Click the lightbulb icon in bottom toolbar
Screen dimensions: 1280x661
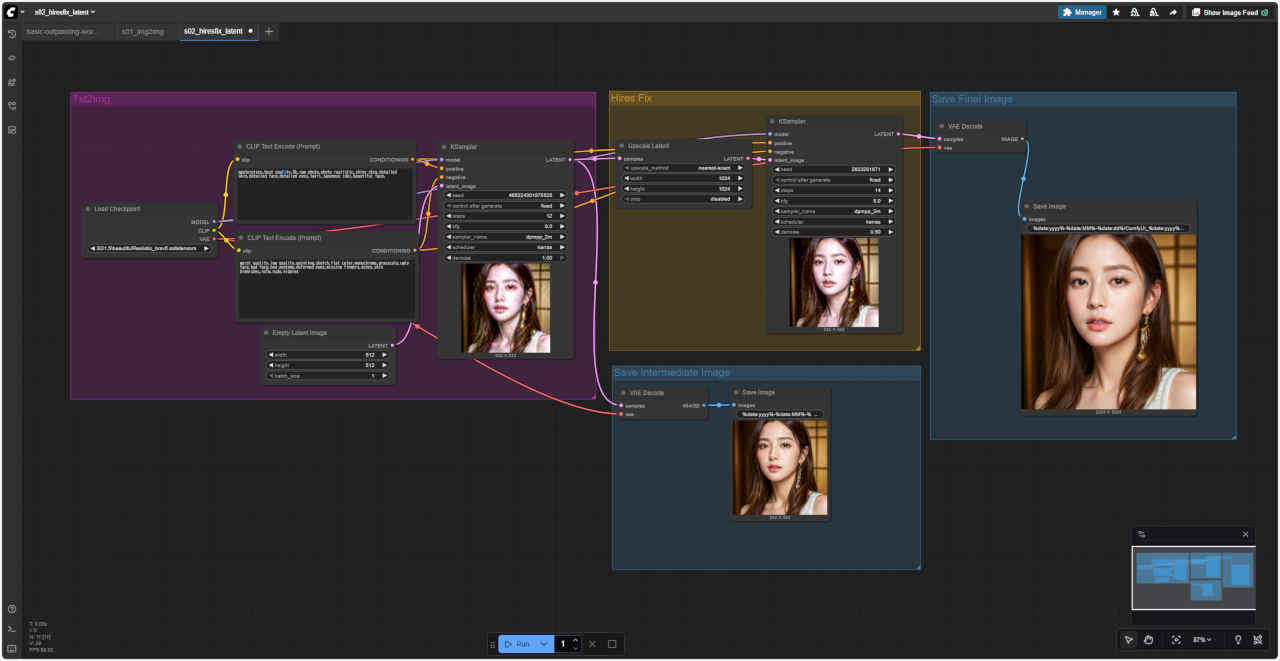tap(1238, 640)
